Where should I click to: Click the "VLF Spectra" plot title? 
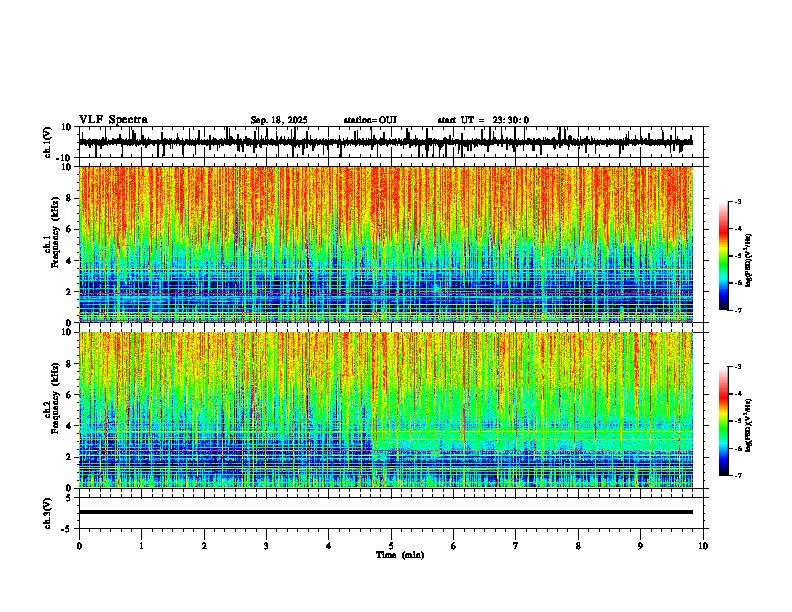coord(113,120)
